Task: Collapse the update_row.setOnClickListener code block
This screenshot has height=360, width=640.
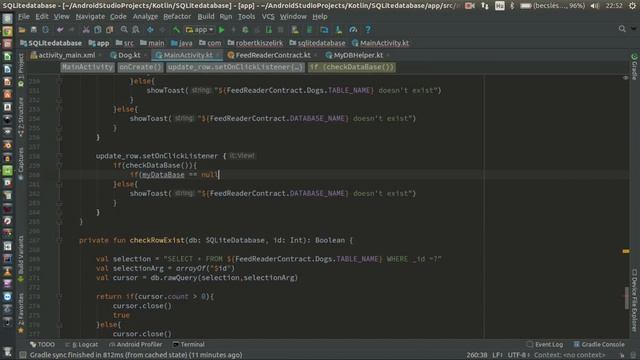Action: 59,156
